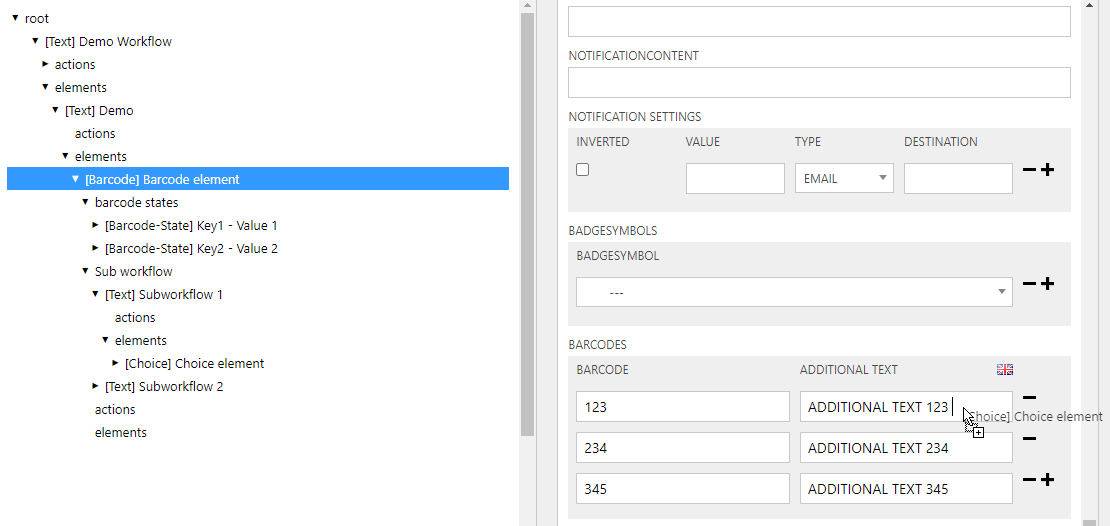Screen dimensions: 1110x526
Task: Add new barcode row after 345
Action: tap(1048, 480)
